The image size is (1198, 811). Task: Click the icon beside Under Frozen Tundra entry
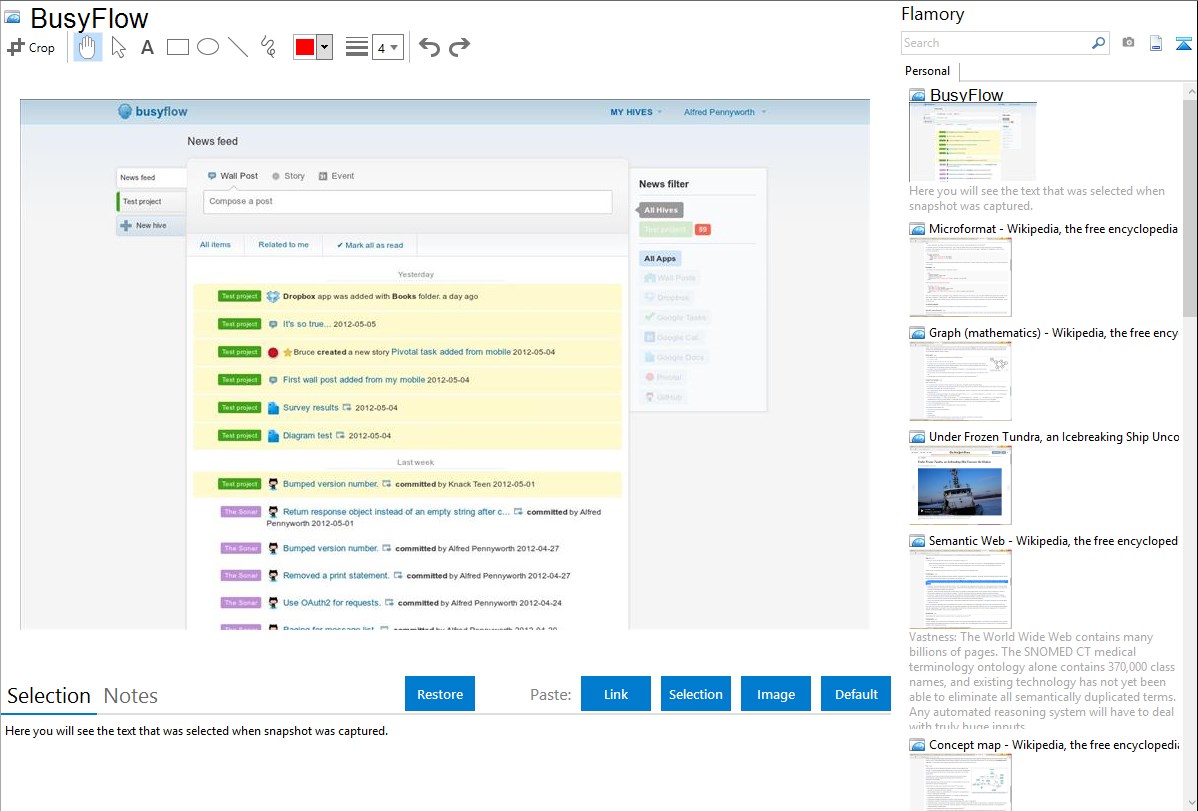917,437
